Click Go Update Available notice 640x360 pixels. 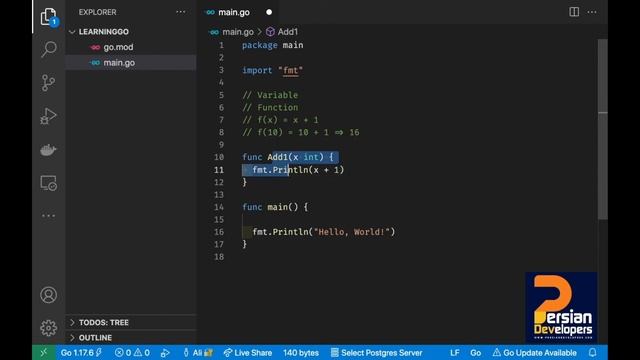coord(534,353)
